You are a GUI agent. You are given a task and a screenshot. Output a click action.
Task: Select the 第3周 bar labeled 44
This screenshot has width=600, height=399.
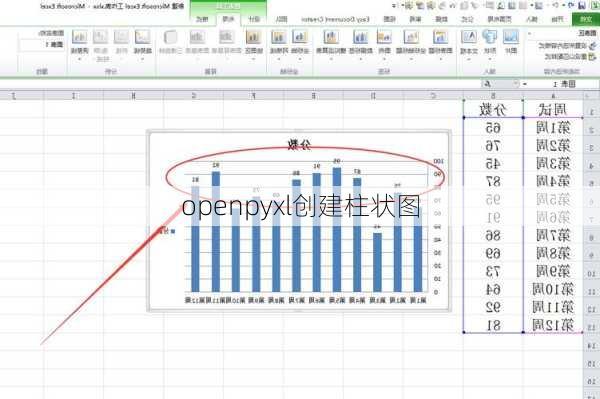click(377, 262)
